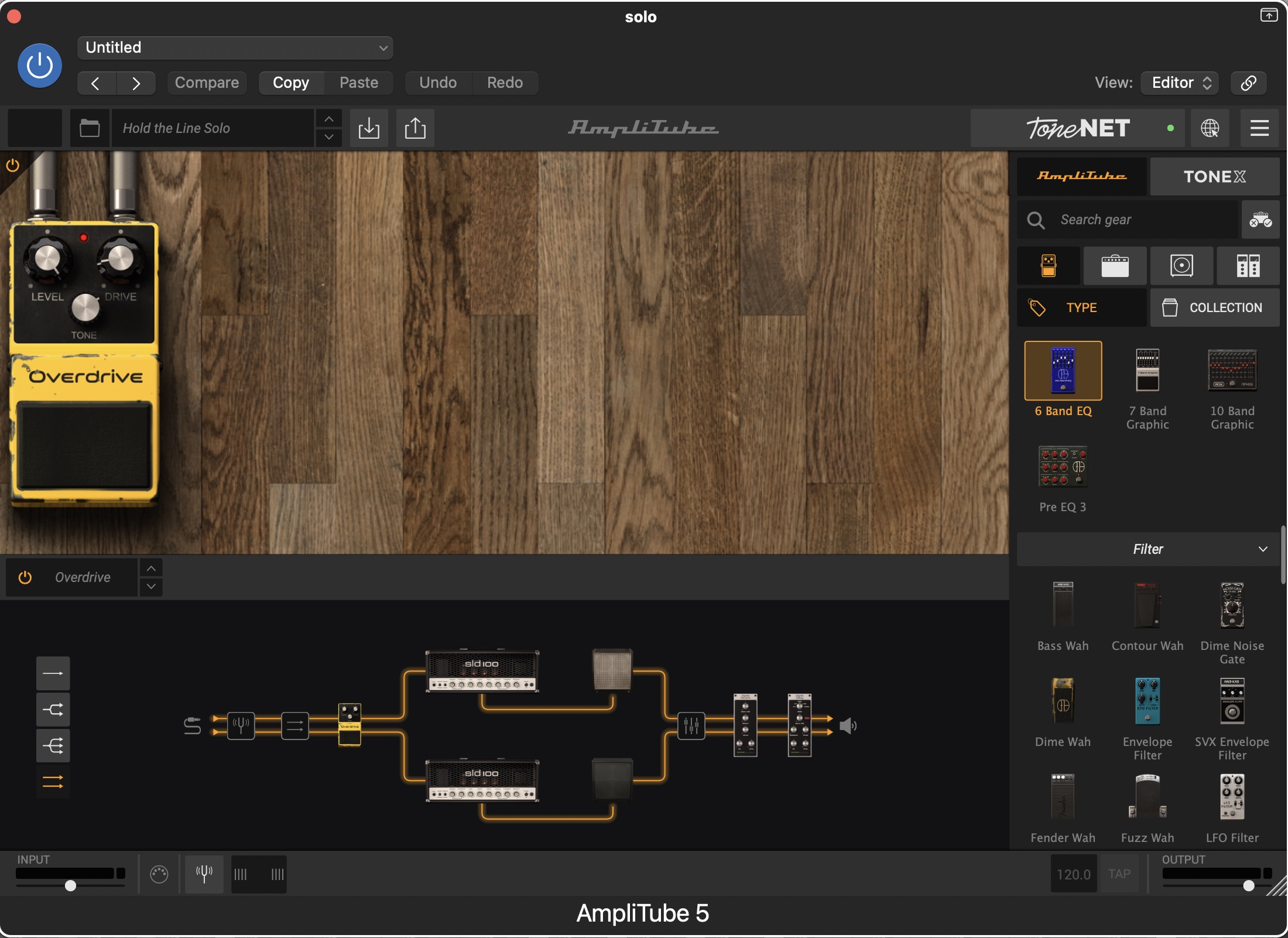The width and height of the screenshot is (1288, 938).
Task: Bypass the Overdrive pedal power toggle
Action: click(25, 577)
